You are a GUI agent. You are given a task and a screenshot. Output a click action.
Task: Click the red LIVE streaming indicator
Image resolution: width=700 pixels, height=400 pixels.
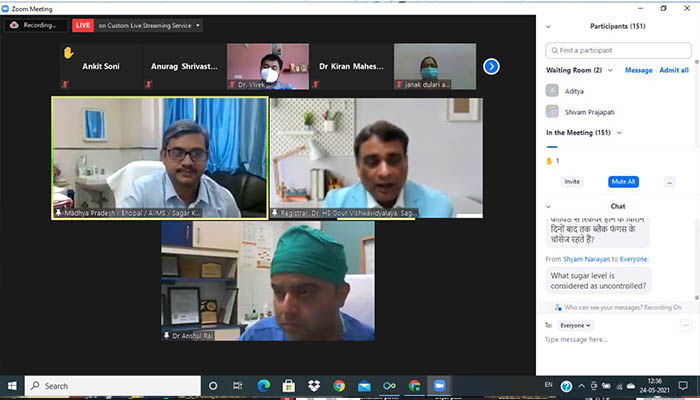point(83,25)
